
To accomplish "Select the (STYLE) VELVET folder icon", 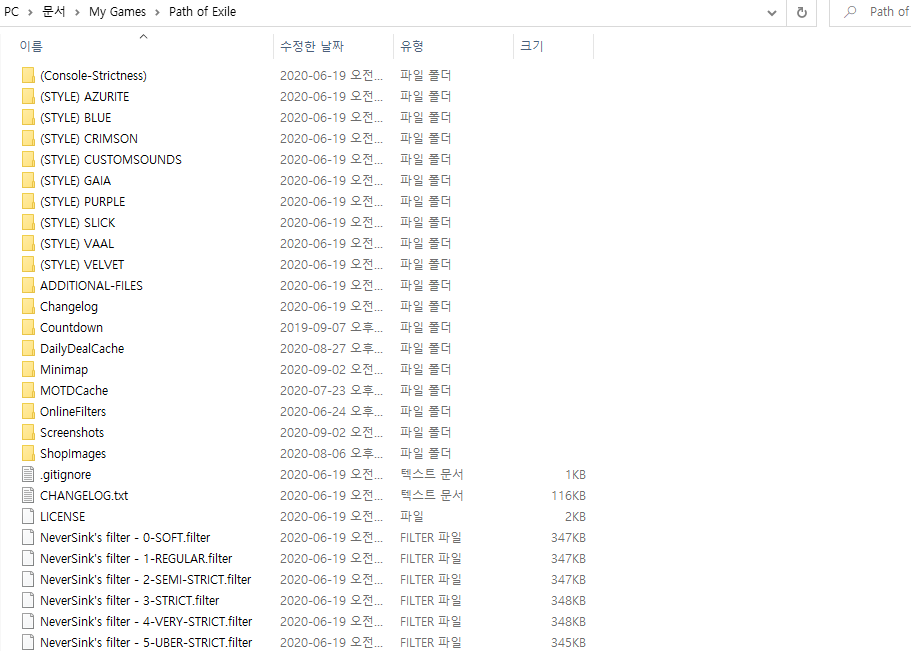I will [x=28, y=264].
